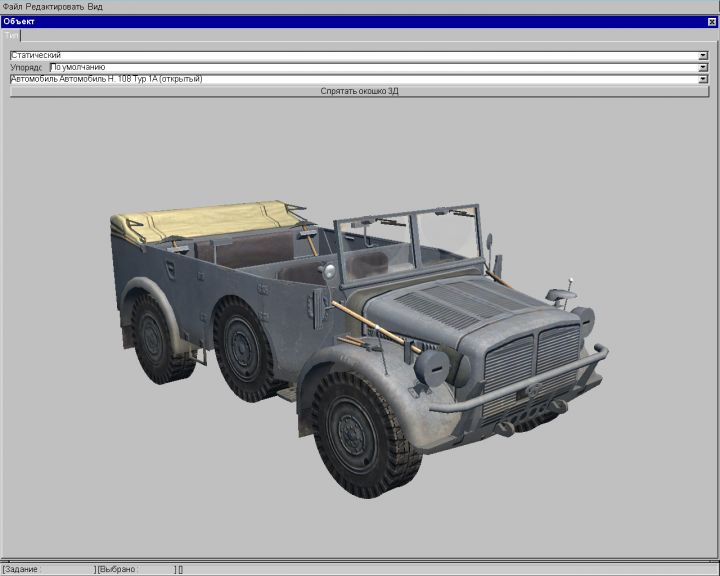
Task: Open the Файл menu
Action: point(12,6)
